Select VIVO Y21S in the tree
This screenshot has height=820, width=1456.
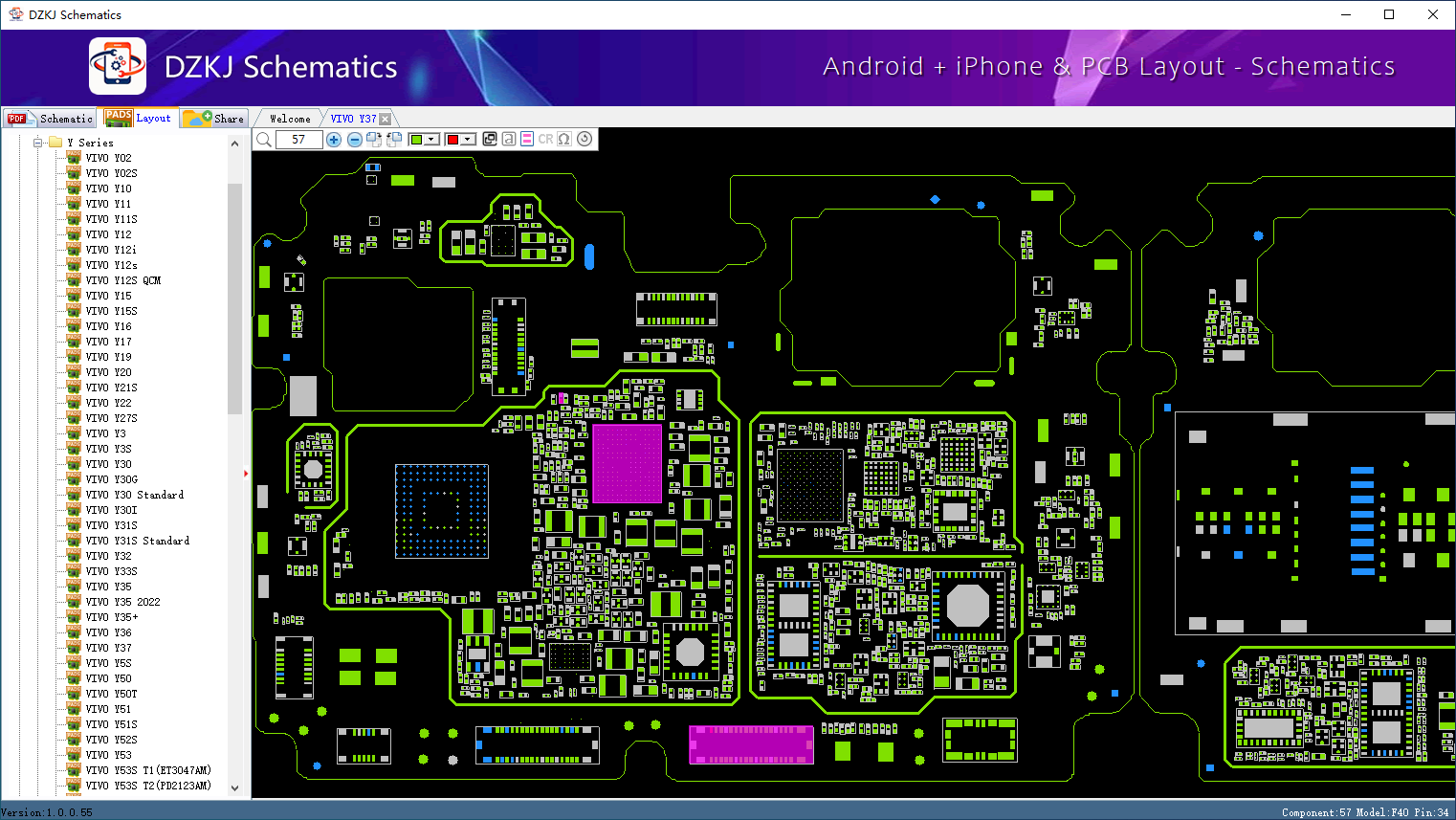coord(111,388)
